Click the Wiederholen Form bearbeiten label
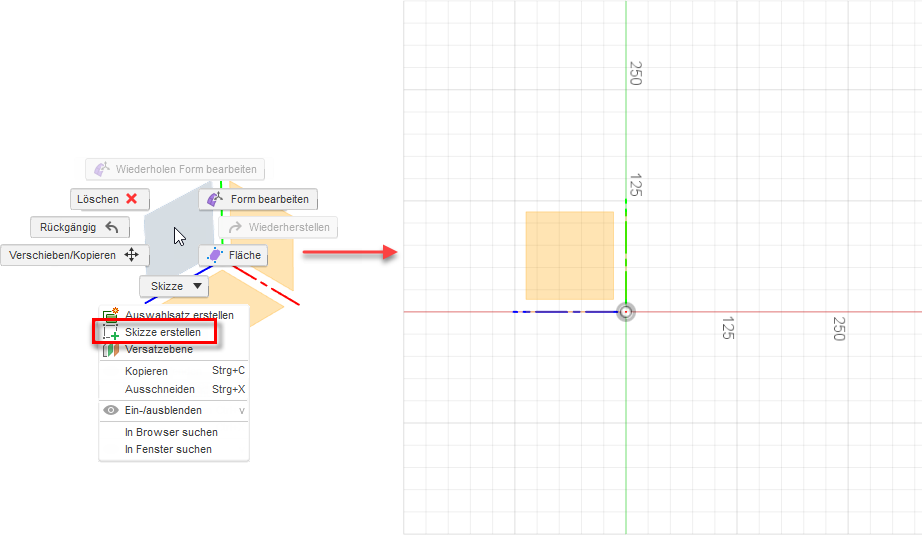Image resolution: width=922 pixels, height=535 pixels. (186, 169)
